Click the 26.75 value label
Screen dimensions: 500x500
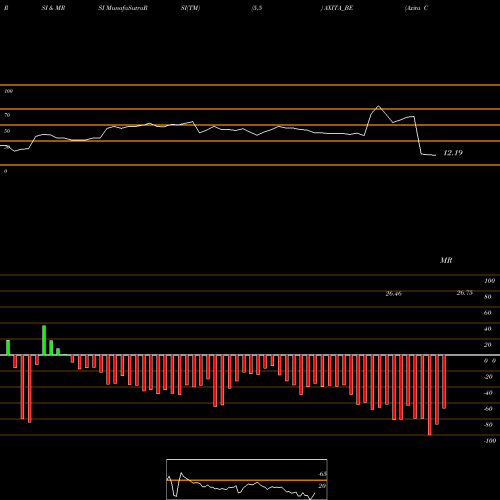(x=465, y=293)
